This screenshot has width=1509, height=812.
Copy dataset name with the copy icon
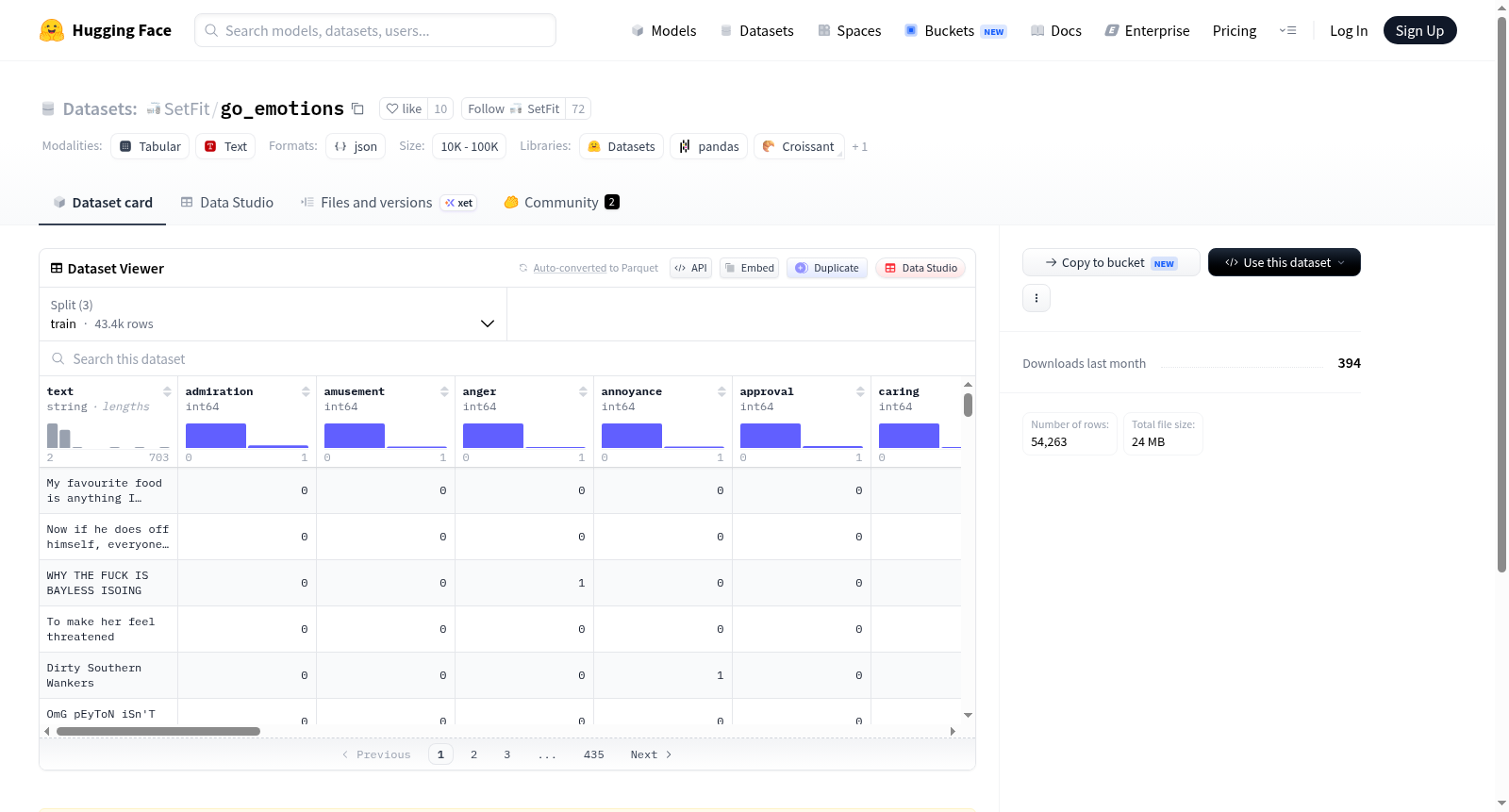[x=357, y=108]
